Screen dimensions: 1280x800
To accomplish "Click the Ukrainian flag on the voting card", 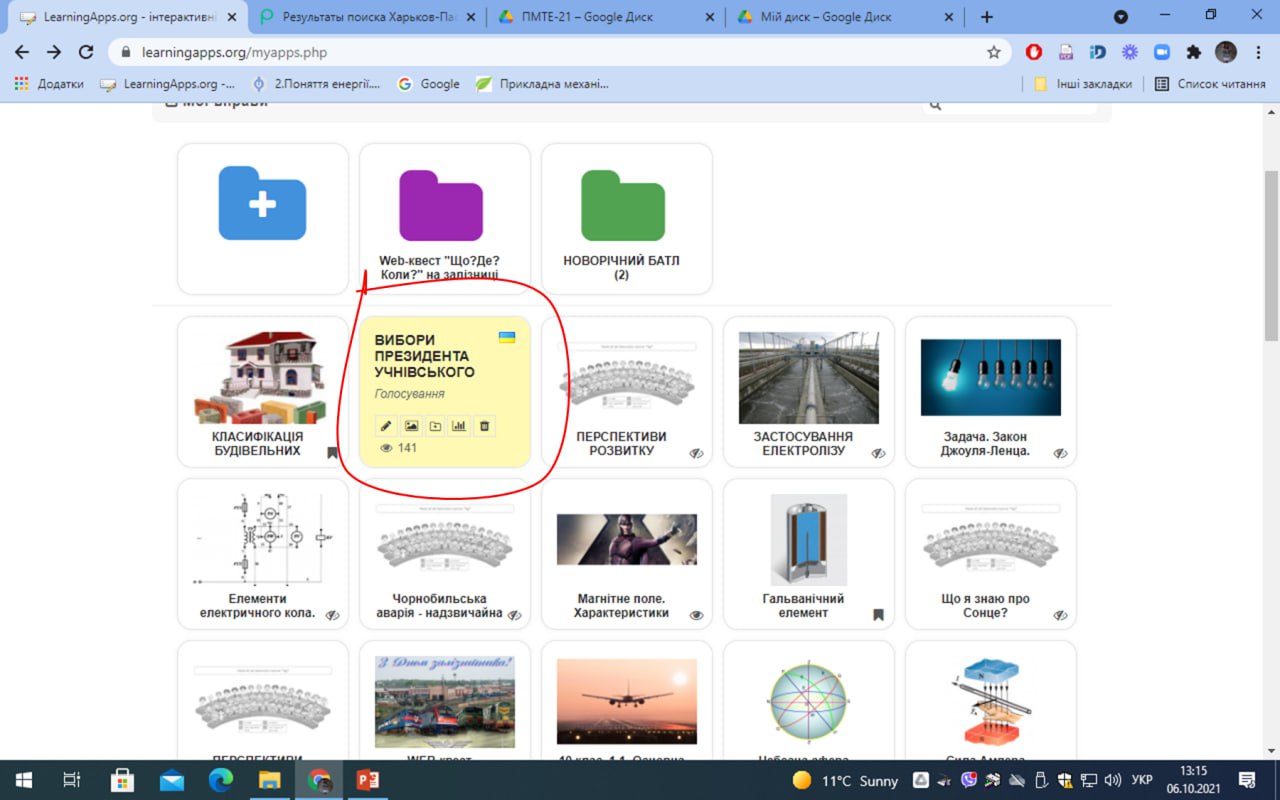I will pyautogui.click(x=507, y=337).
